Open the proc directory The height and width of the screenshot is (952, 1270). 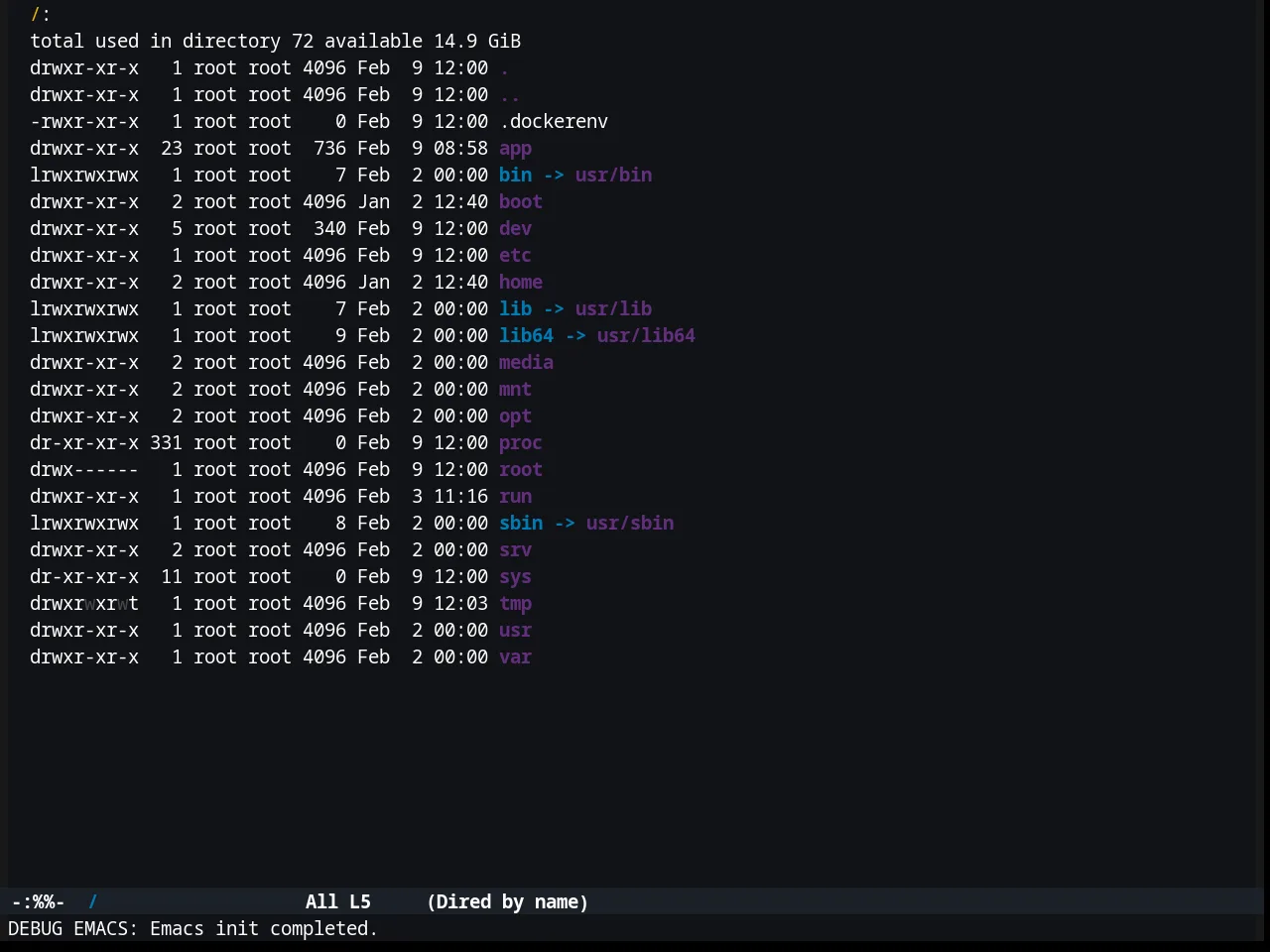(x=521, y=442)
